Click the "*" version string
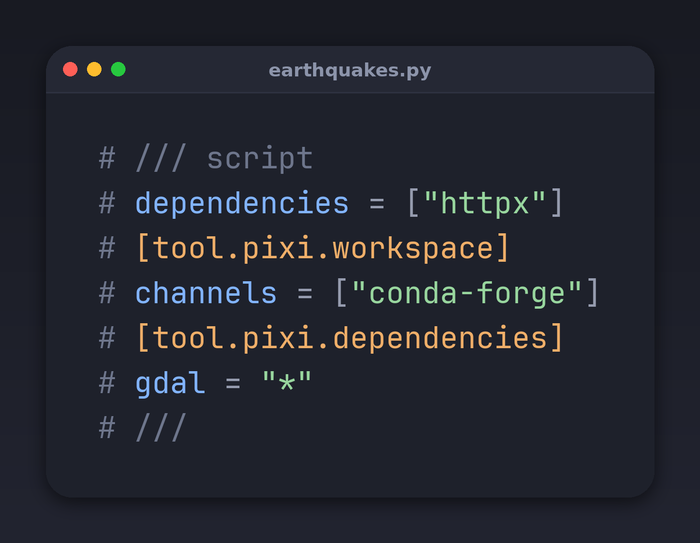This screenshot has height=543, width=700. click(x=286, y=381)
